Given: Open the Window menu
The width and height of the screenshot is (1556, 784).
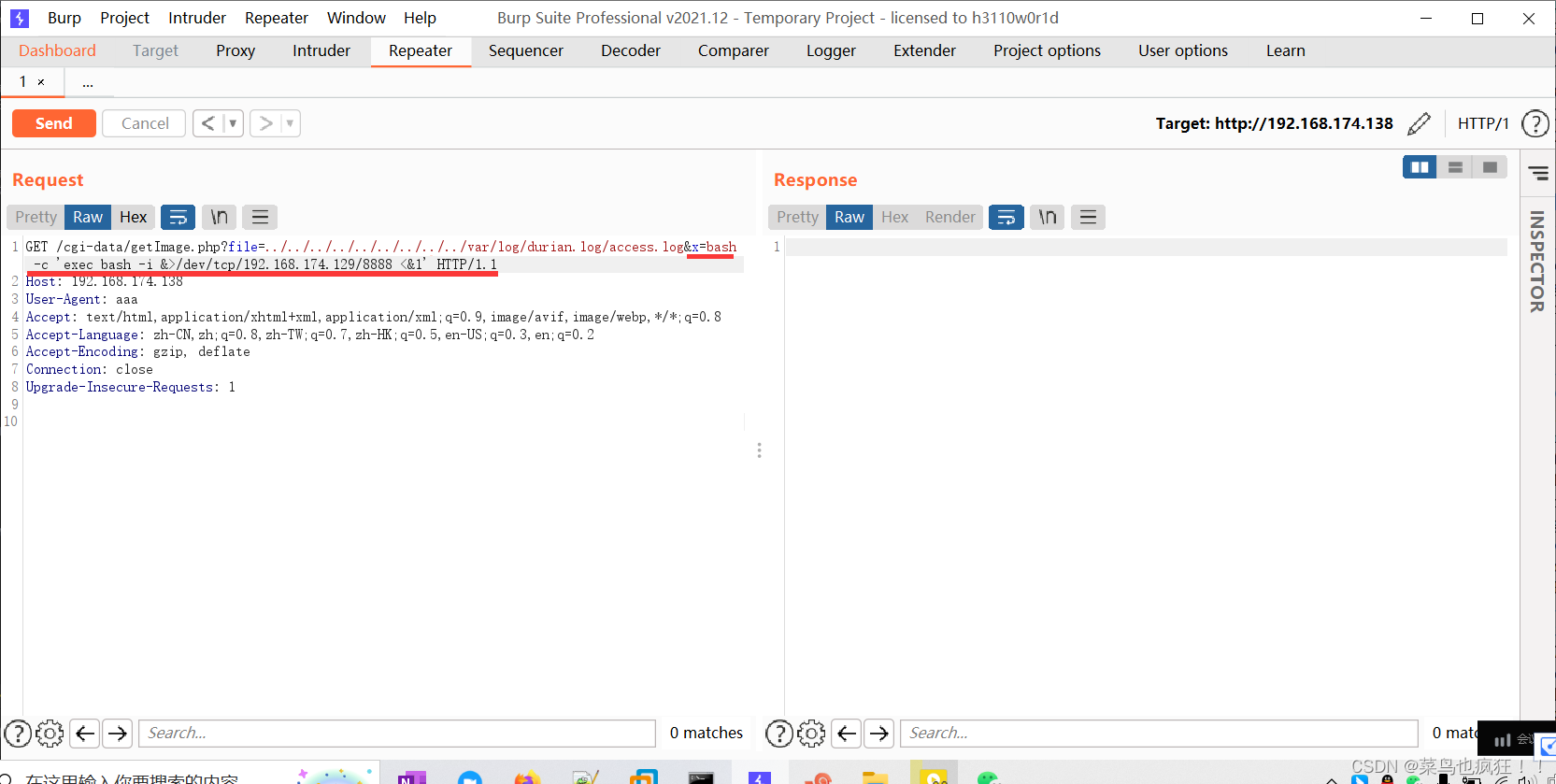Looking at the screenshot, I should (x=356, y=18).
